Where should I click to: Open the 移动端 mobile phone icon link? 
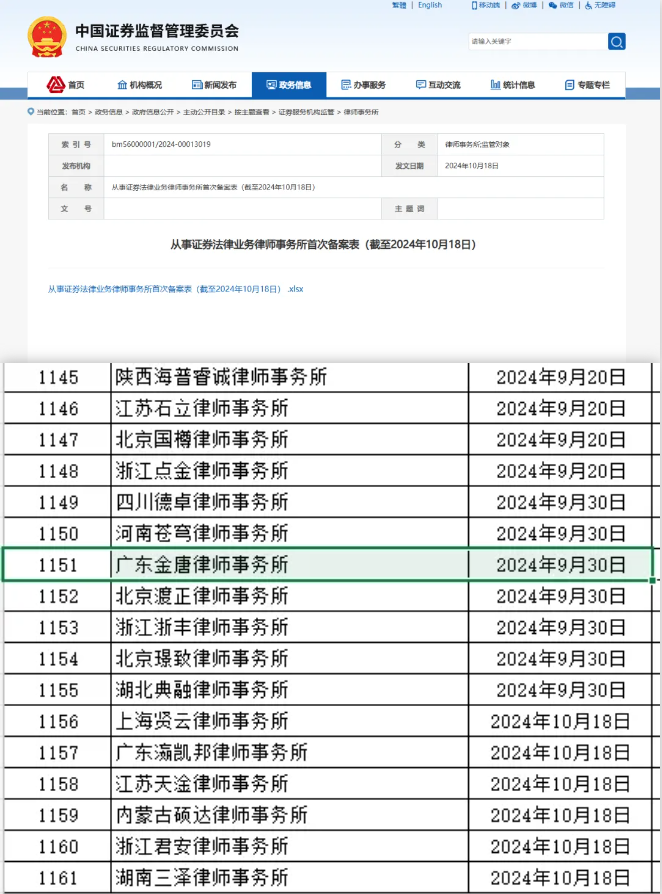click(474, 5)
